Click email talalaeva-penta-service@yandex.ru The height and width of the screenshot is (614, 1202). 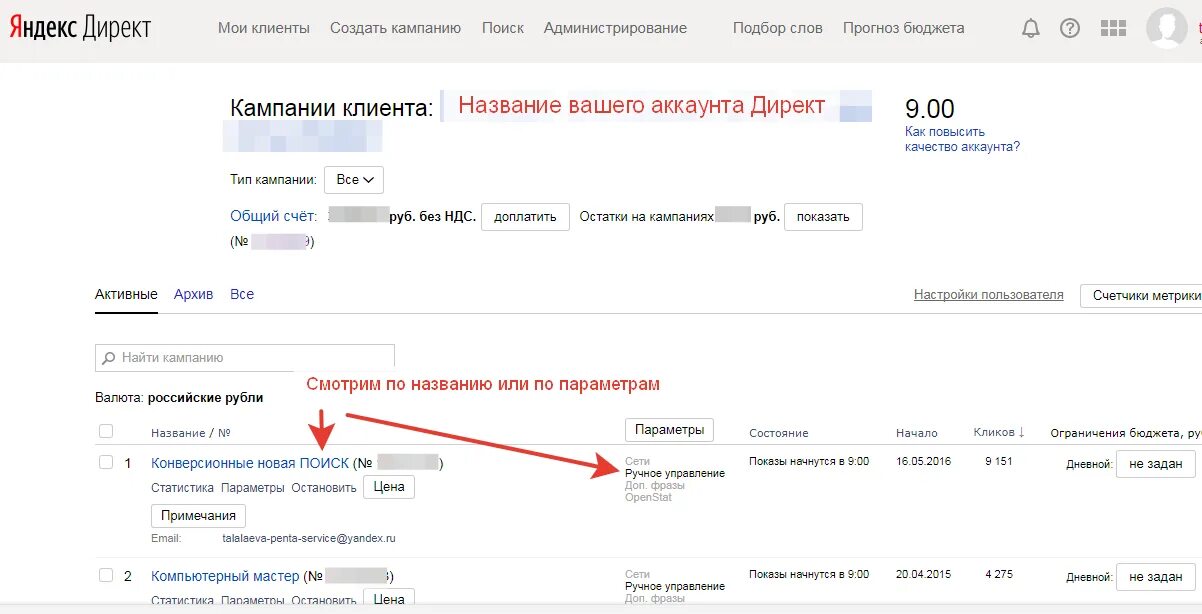(309, 538)
